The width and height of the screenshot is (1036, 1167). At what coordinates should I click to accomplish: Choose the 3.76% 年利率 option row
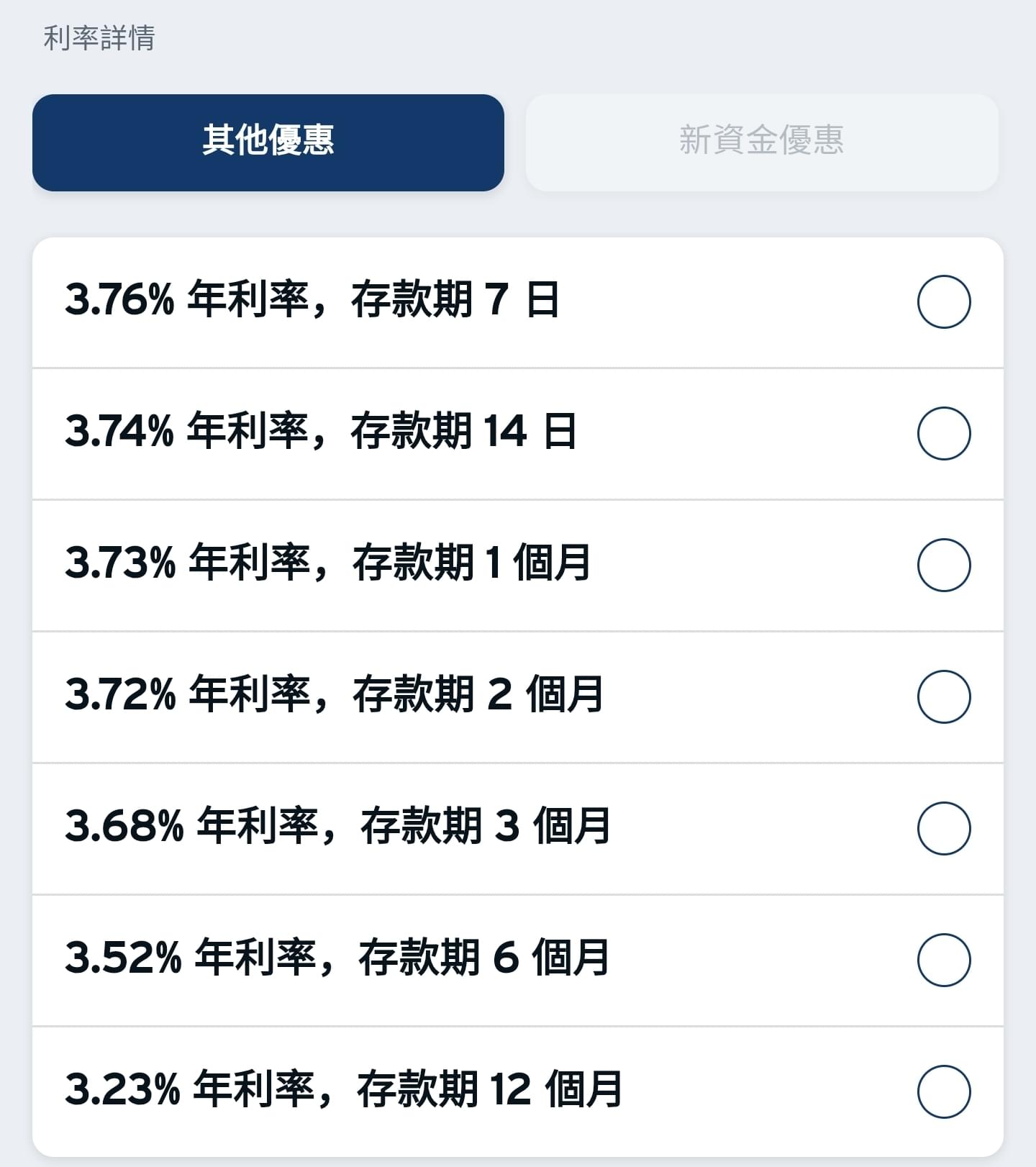click(518, 302)
